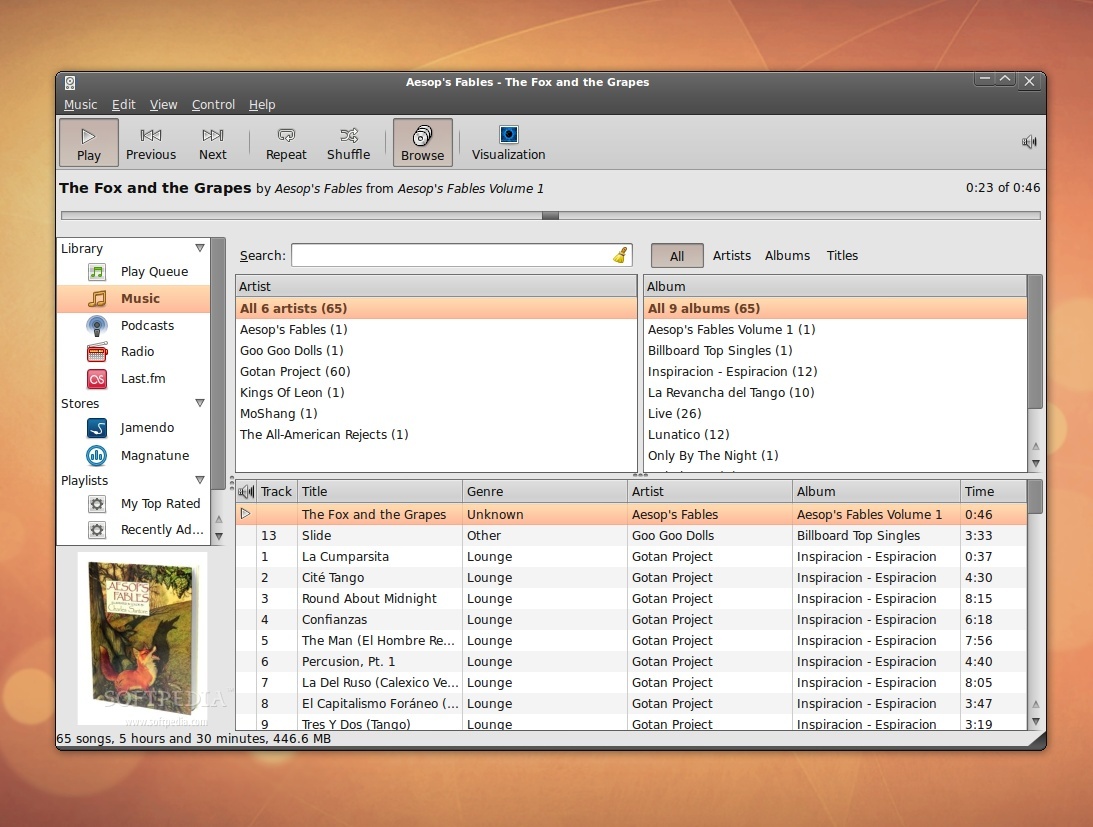1093x827 pixels.
Task: Toggle the Browse panel off
Action: (422, 142)
